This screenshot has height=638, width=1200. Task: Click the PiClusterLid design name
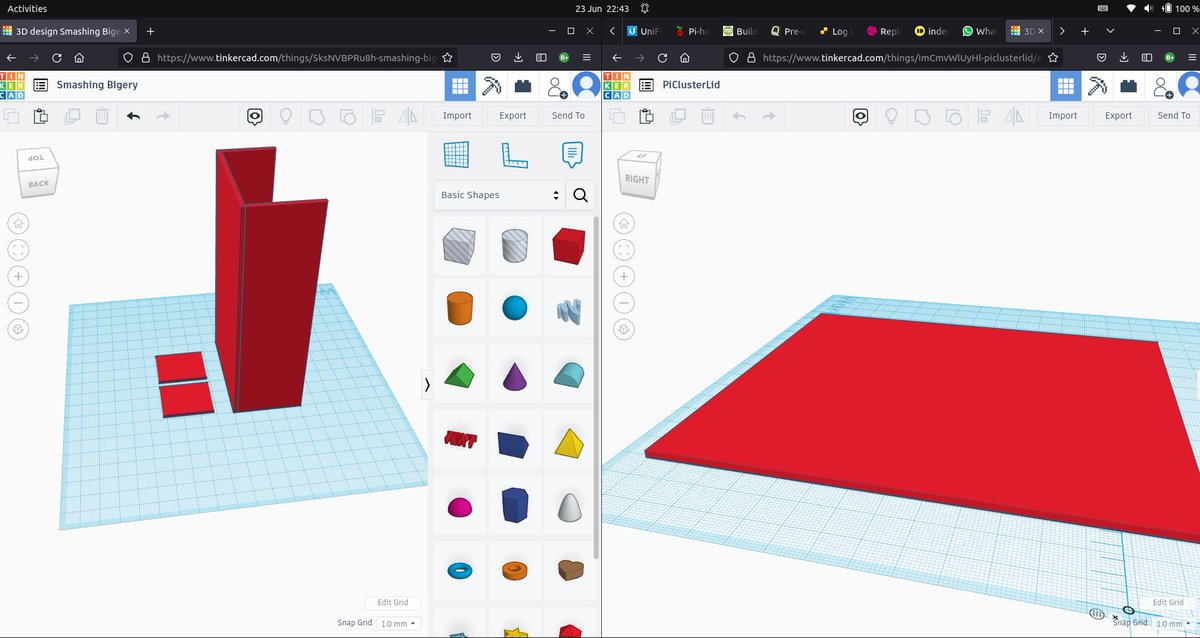coord(693,85)
